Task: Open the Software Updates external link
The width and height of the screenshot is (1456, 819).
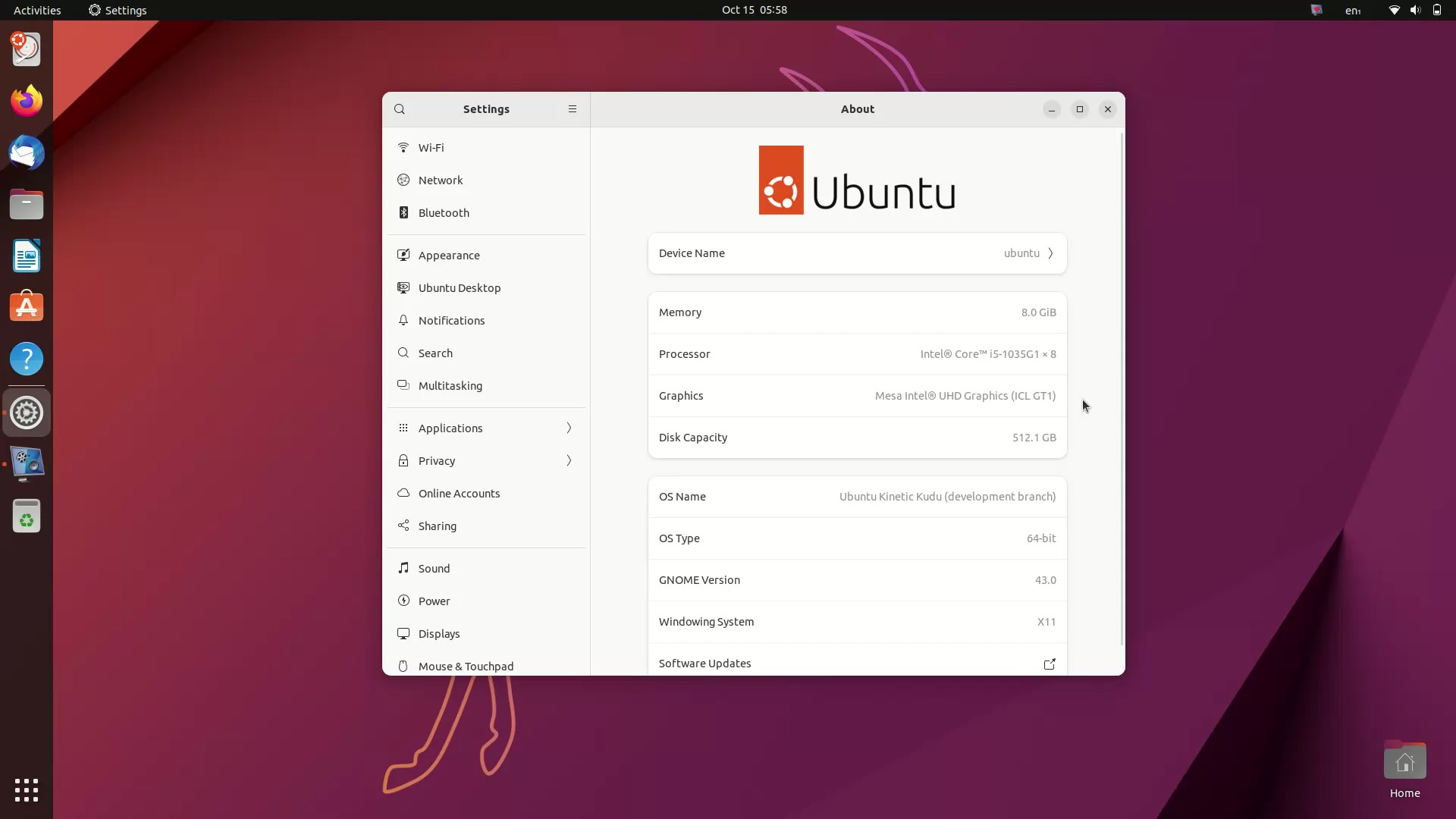Action: tap(1049, 663)
